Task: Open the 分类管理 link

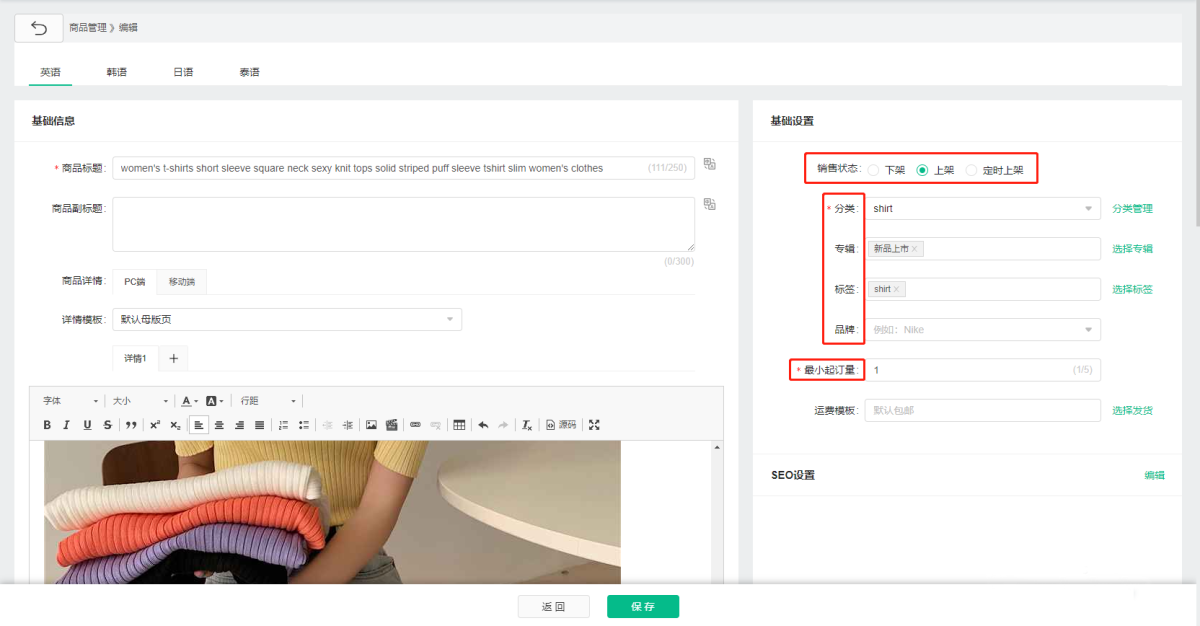Action: (1132, 209)
